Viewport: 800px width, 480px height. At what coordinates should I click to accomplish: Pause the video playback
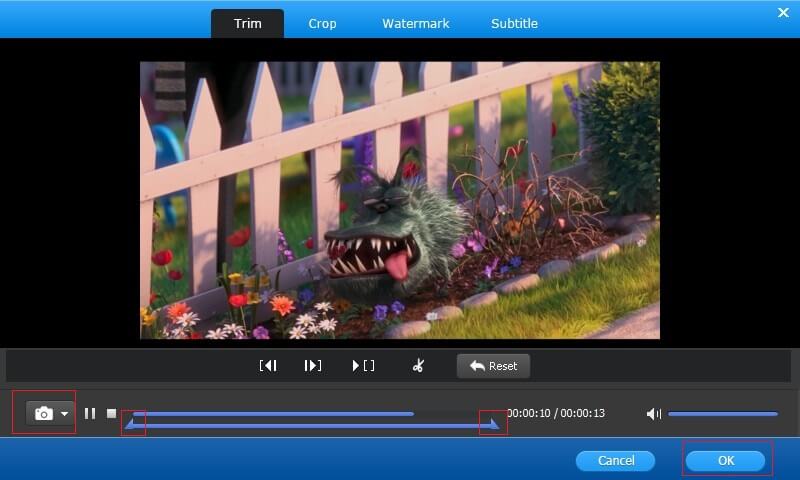[90, 413]
